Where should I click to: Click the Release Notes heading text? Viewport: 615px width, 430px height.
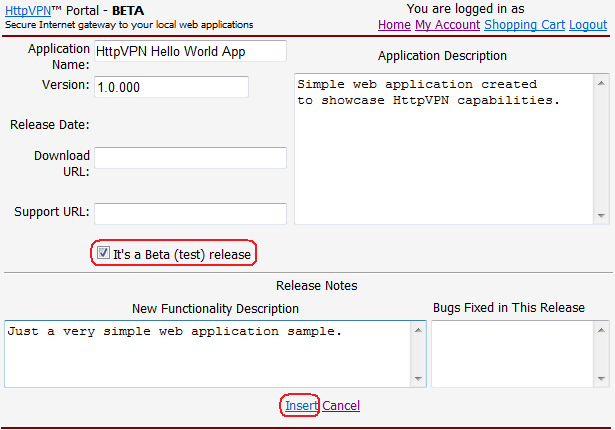[317, 285]
